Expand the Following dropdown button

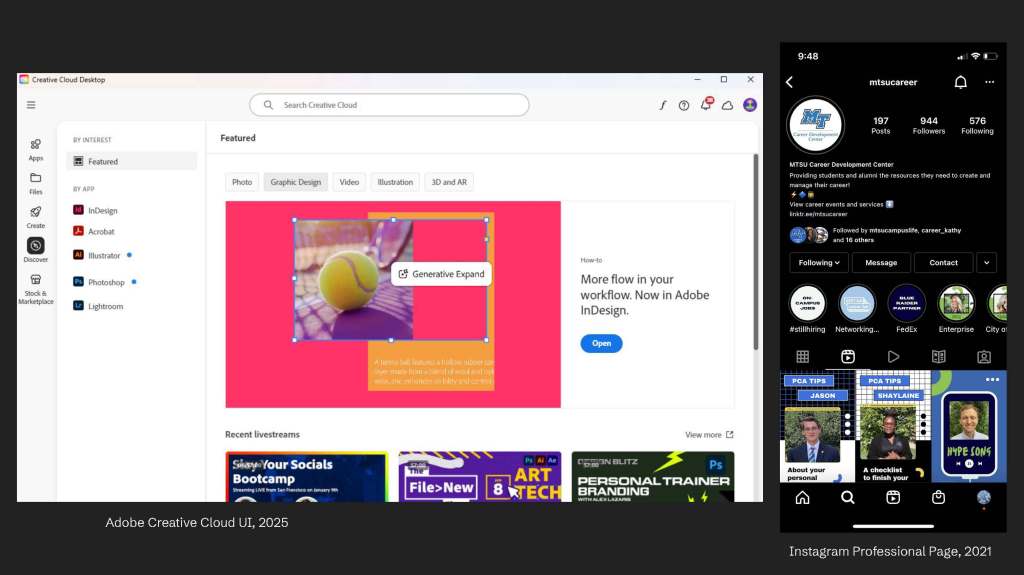[x=819, y=263]
